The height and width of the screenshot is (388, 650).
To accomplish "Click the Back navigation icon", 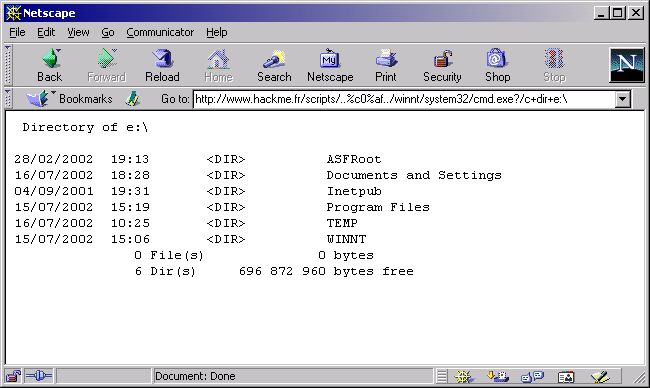I will click(x=50, y=65).
